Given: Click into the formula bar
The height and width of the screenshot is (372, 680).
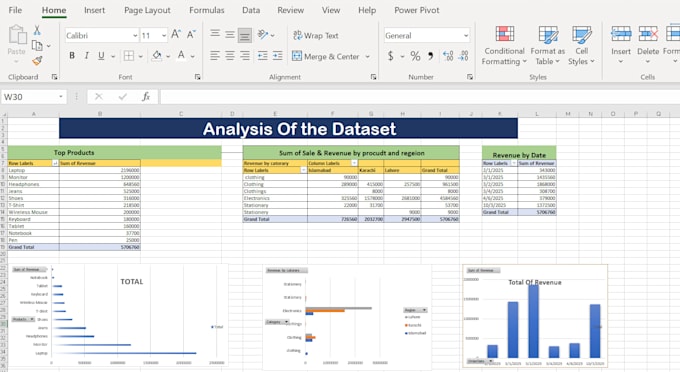Looking at the screenshot, I should (420, 97).
